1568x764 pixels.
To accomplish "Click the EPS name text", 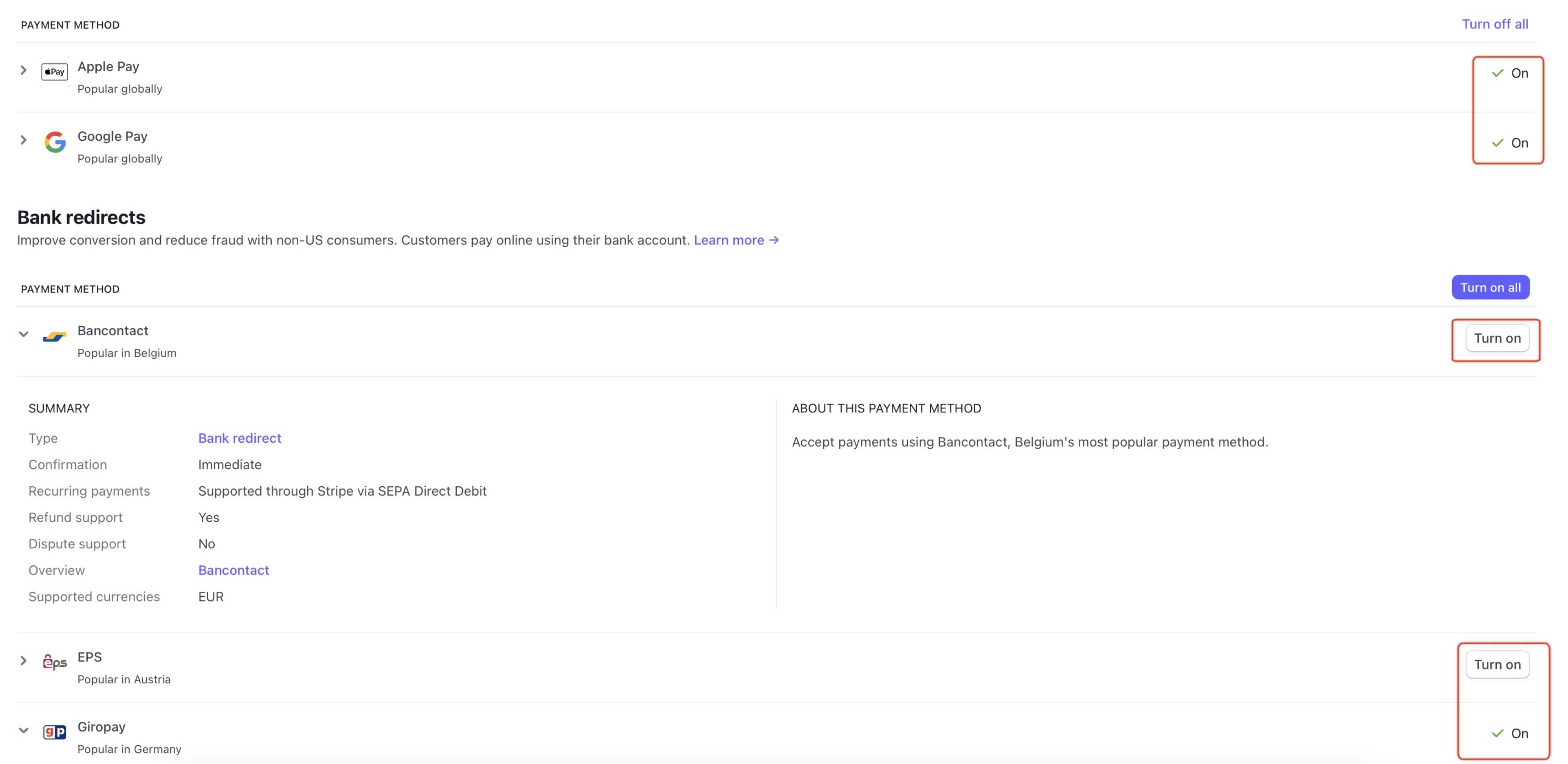I will 89,657.
